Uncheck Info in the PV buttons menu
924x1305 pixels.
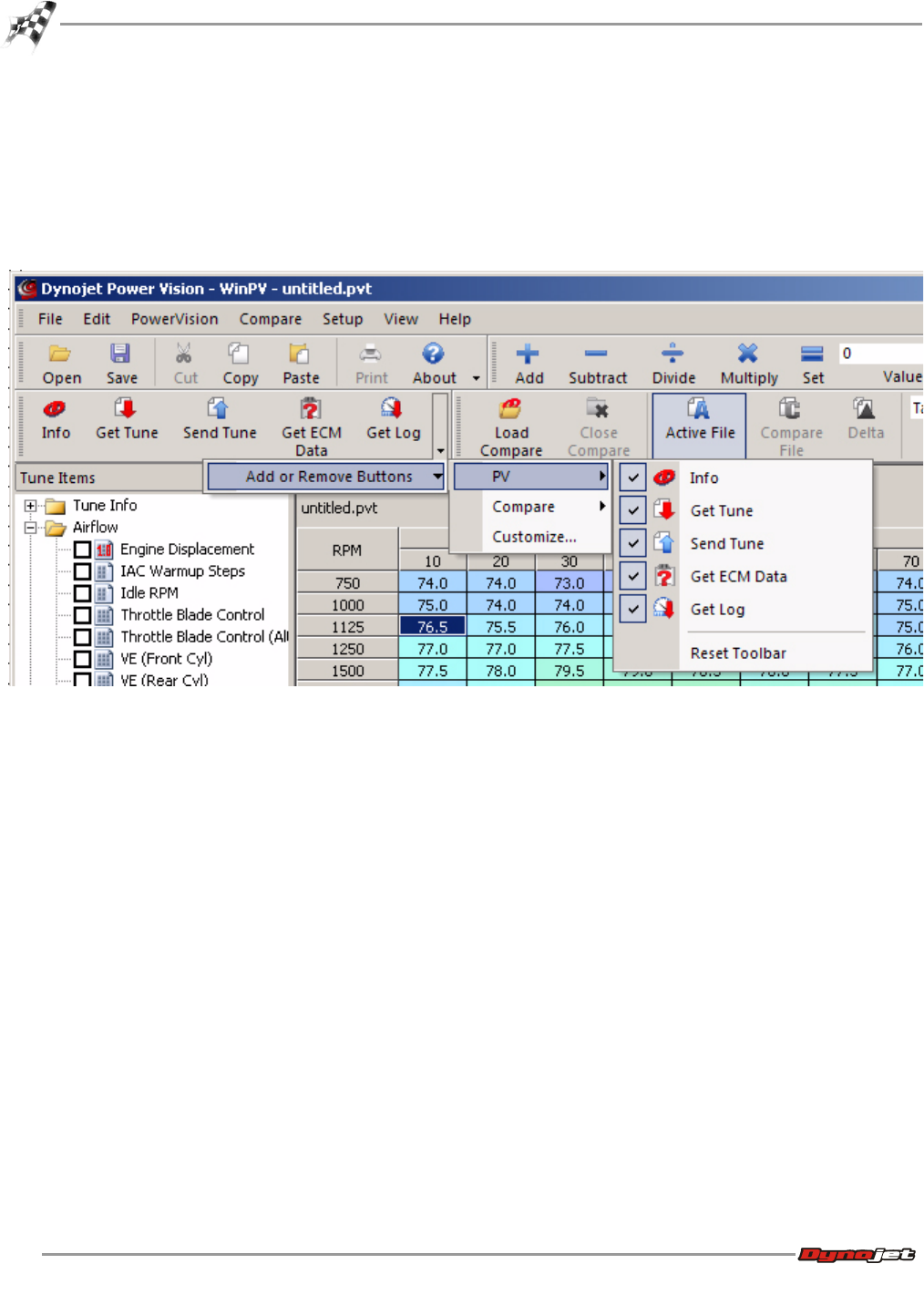click(x=633, y=478)
